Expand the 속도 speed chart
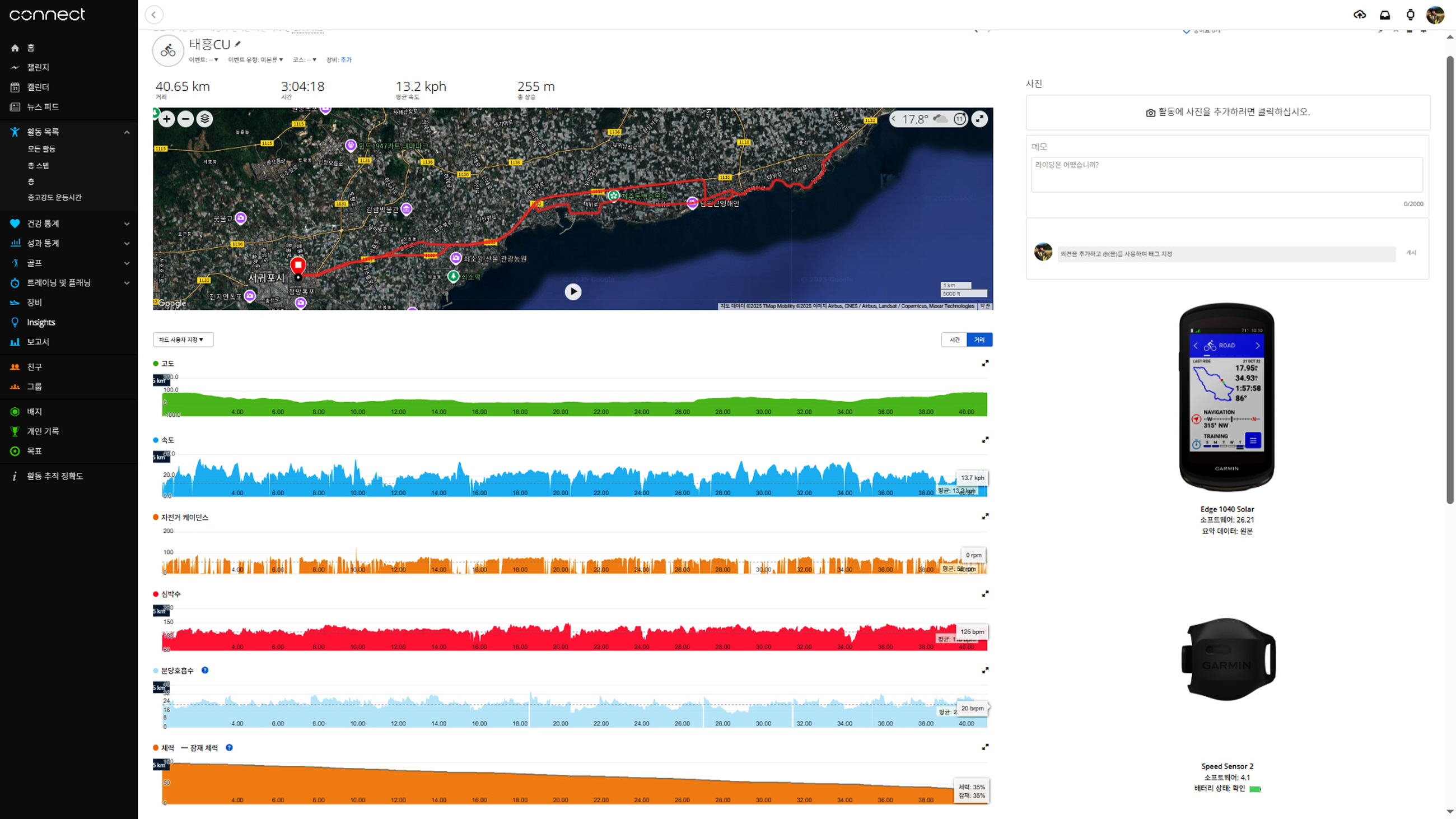1456x819 pixels. [x=985, y=440]
